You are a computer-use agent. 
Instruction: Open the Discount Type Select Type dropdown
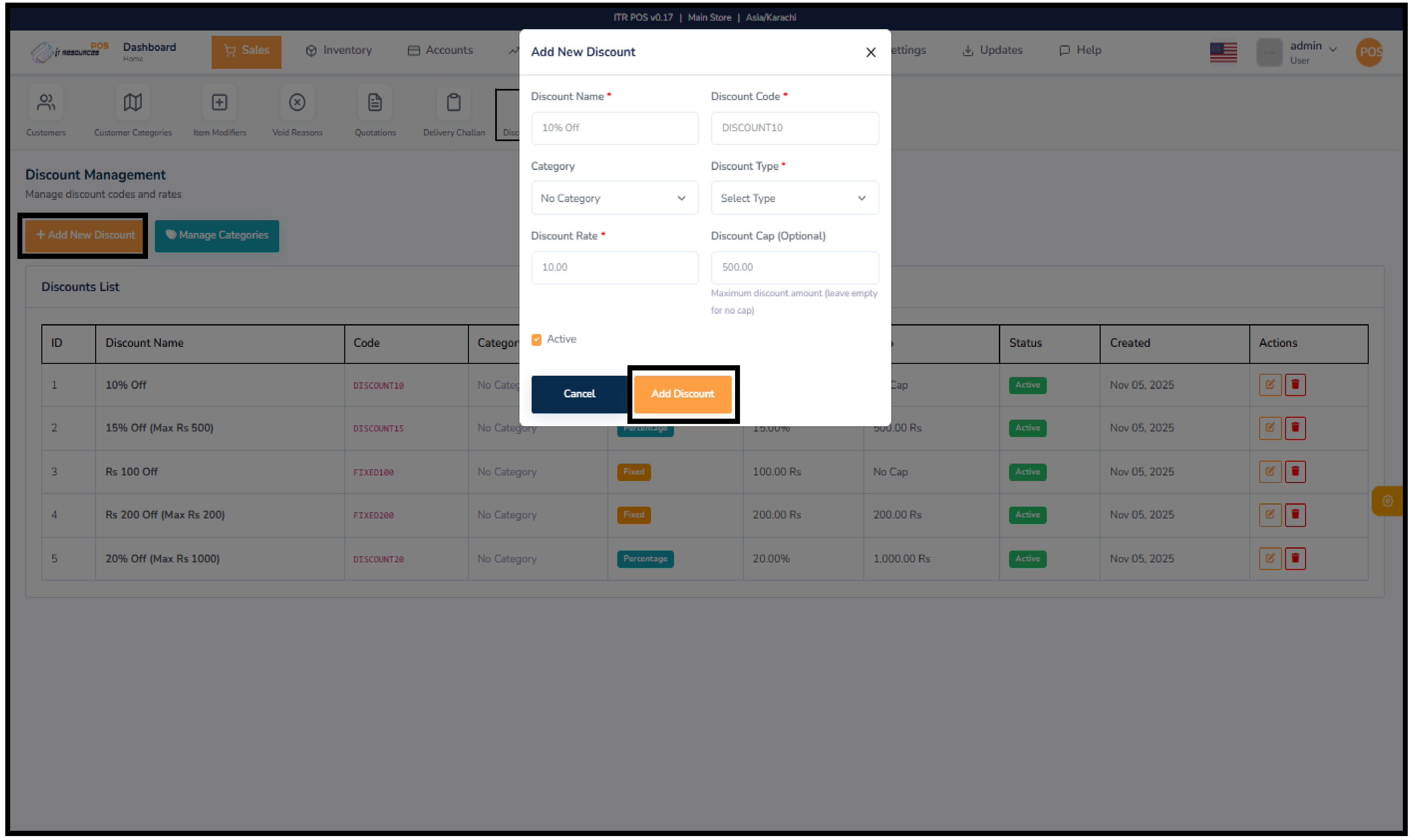(x=794, y=198)
